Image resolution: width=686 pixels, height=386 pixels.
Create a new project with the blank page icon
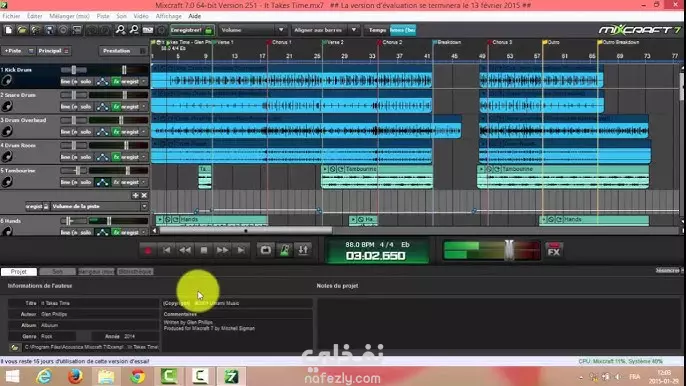point(8,30)
